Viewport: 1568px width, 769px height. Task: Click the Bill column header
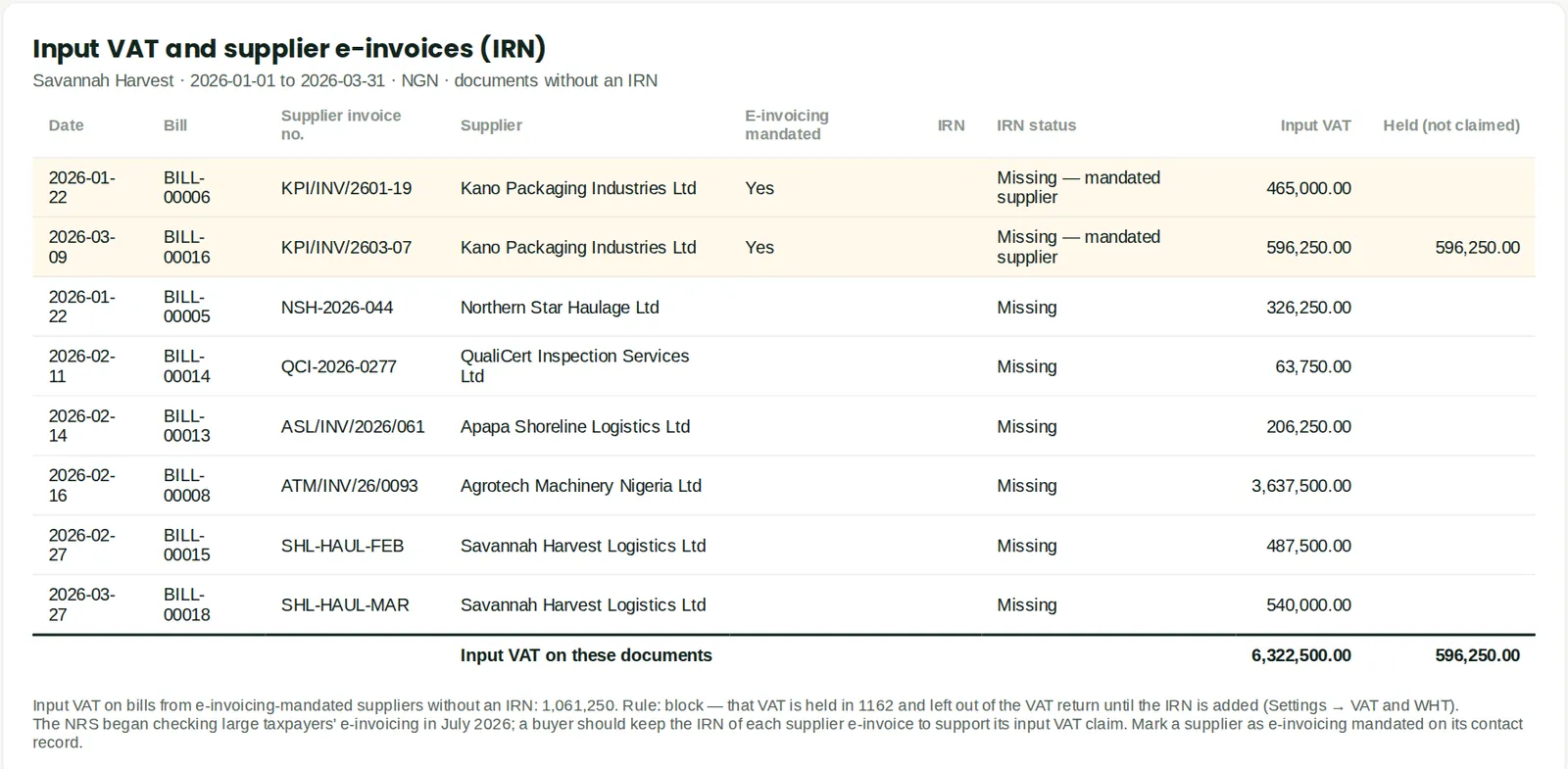click(175, 125)
